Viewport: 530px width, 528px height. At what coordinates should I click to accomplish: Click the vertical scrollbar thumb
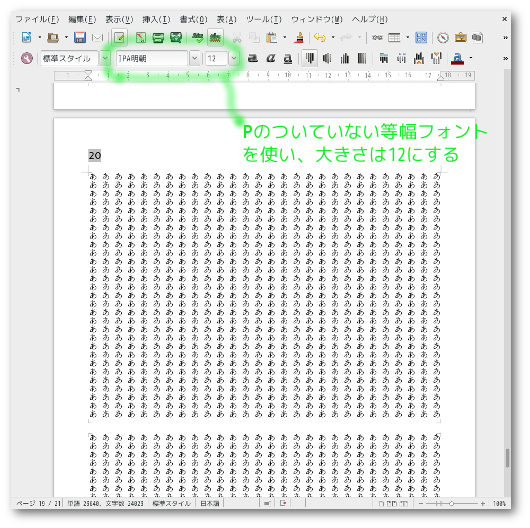click(507, 458)
